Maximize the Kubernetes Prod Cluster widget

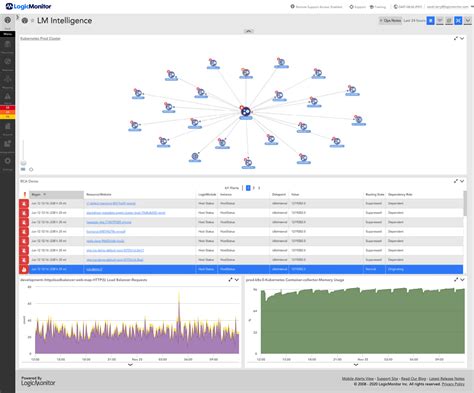point(456,38)
